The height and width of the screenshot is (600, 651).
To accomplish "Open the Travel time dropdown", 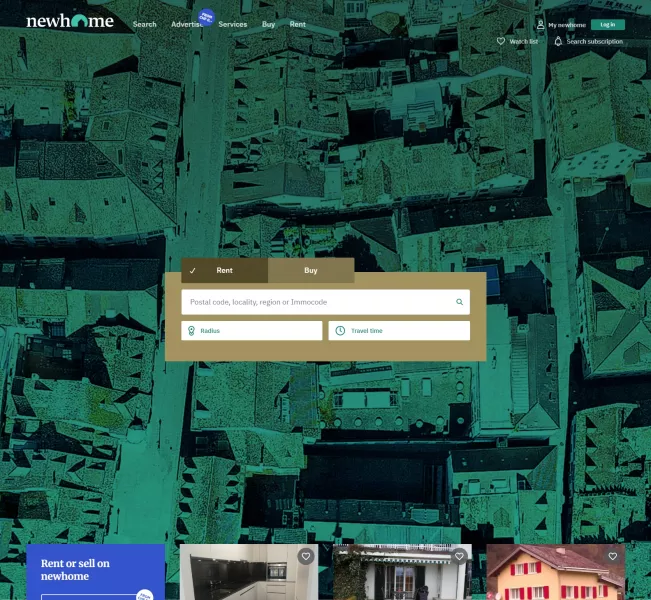I will coord(400,330).
